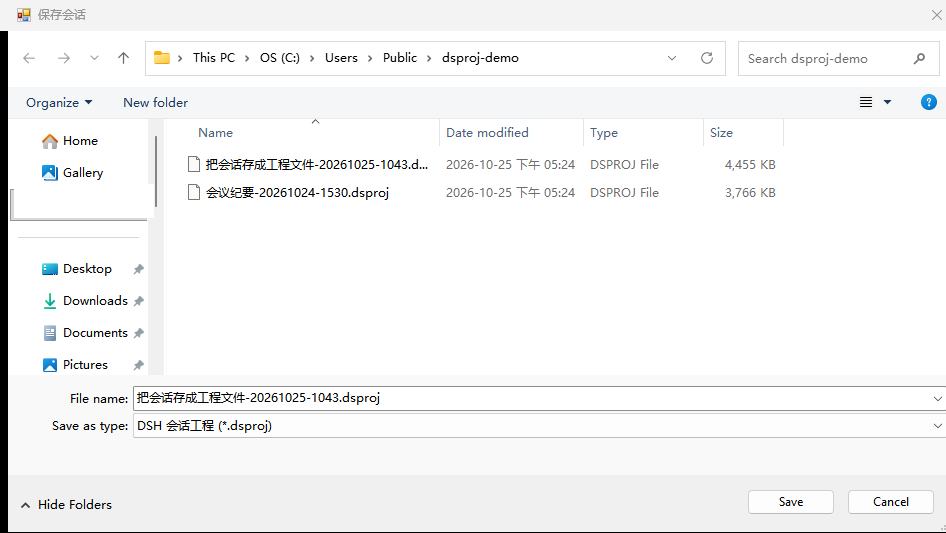Select file 把会话存成工程文件-20261025-1043
Screen dimensions: 946x533
(x=317, y=164)
